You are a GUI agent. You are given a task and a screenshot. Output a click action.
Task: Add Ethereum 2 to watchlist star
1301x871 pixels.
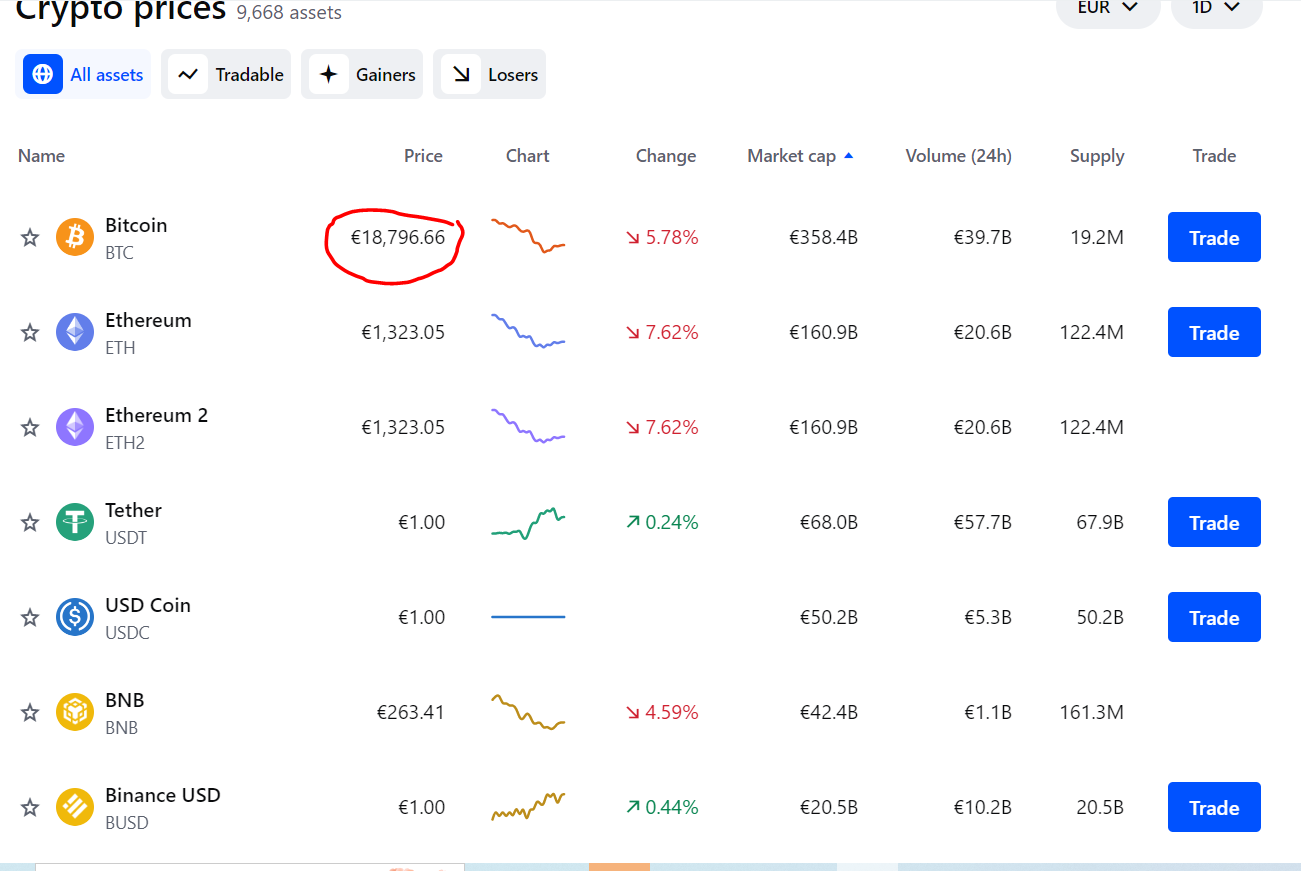(x=30, y=427)
